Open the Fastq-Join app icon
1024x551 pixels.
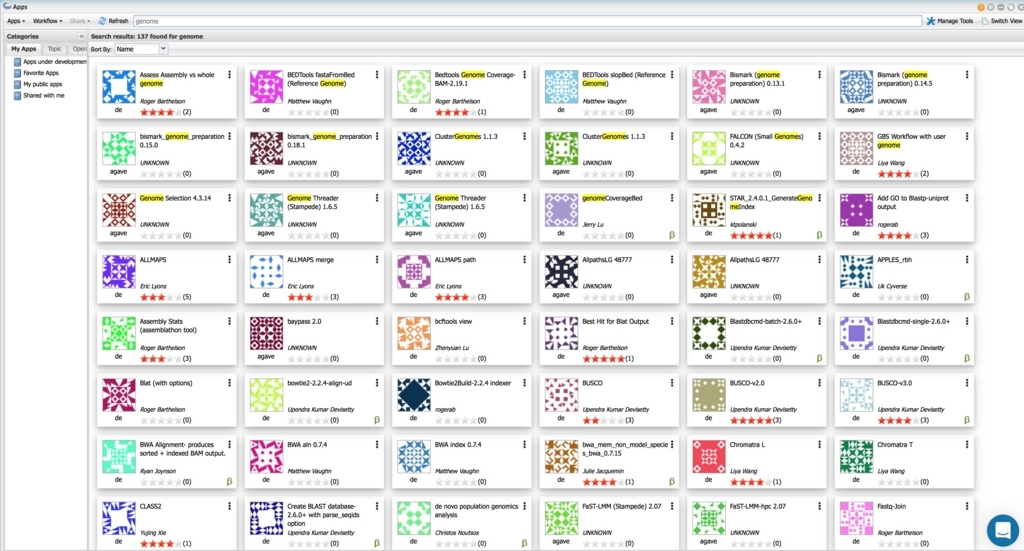[856, 518]
